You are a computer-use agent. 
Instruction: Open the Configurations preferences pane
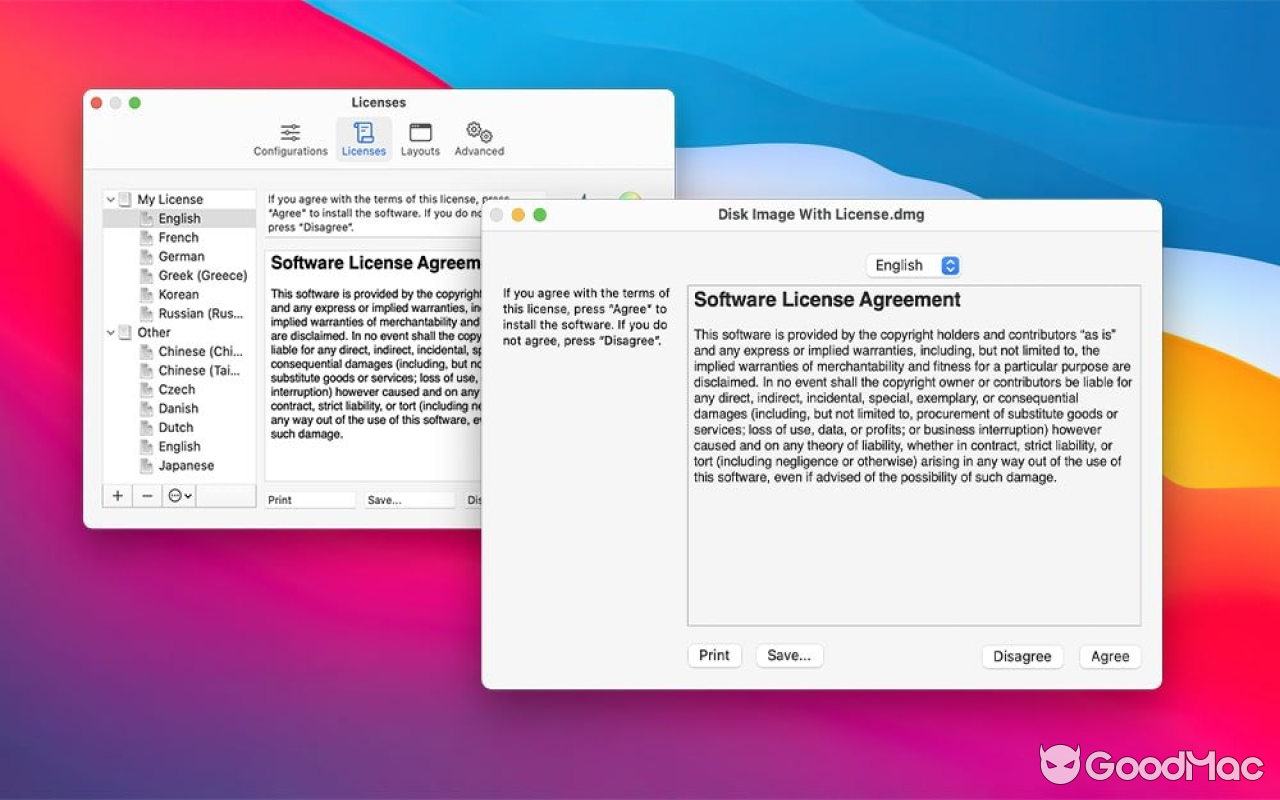(289, 138)
